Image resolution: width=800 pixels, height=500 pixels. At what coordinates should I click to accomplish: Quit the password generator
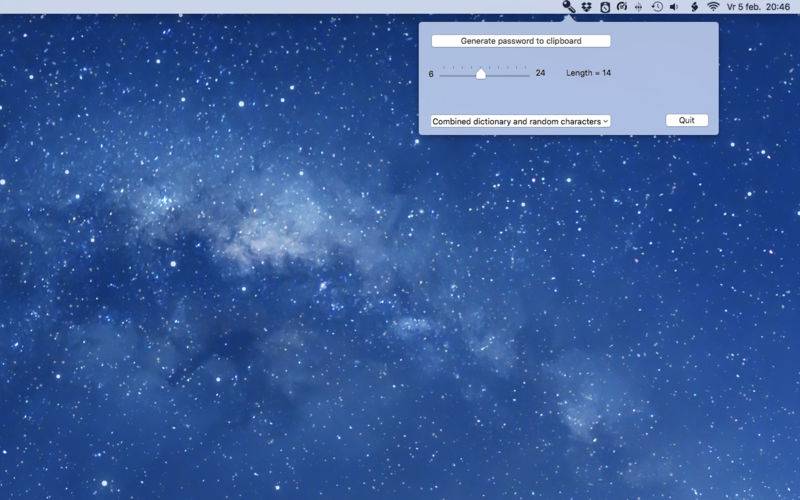(x=687, y=120)
